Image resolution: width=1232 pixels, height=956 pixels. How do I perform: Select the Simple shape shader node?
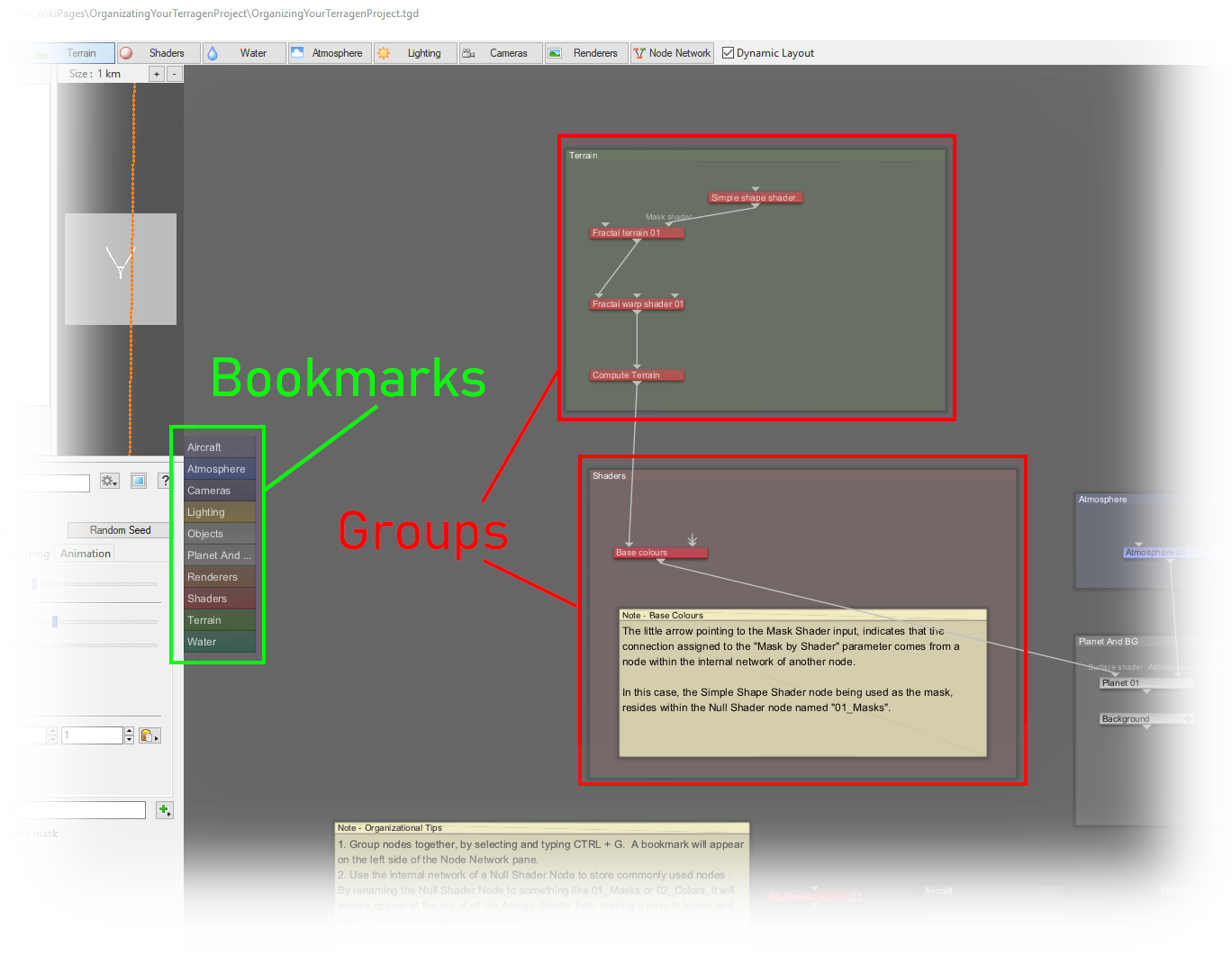coord(755,197)
